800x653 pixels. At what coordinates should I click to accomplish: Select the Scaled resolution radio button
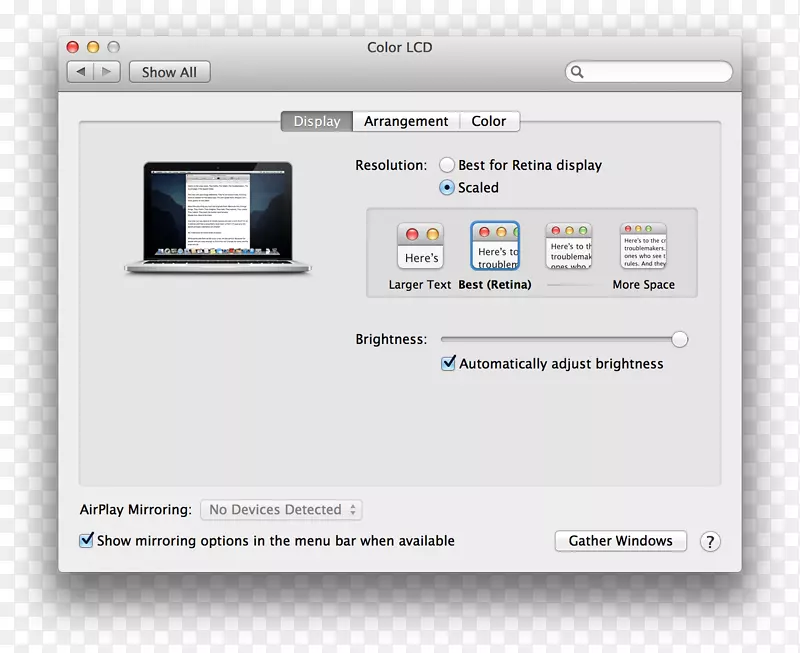(448, 187)
